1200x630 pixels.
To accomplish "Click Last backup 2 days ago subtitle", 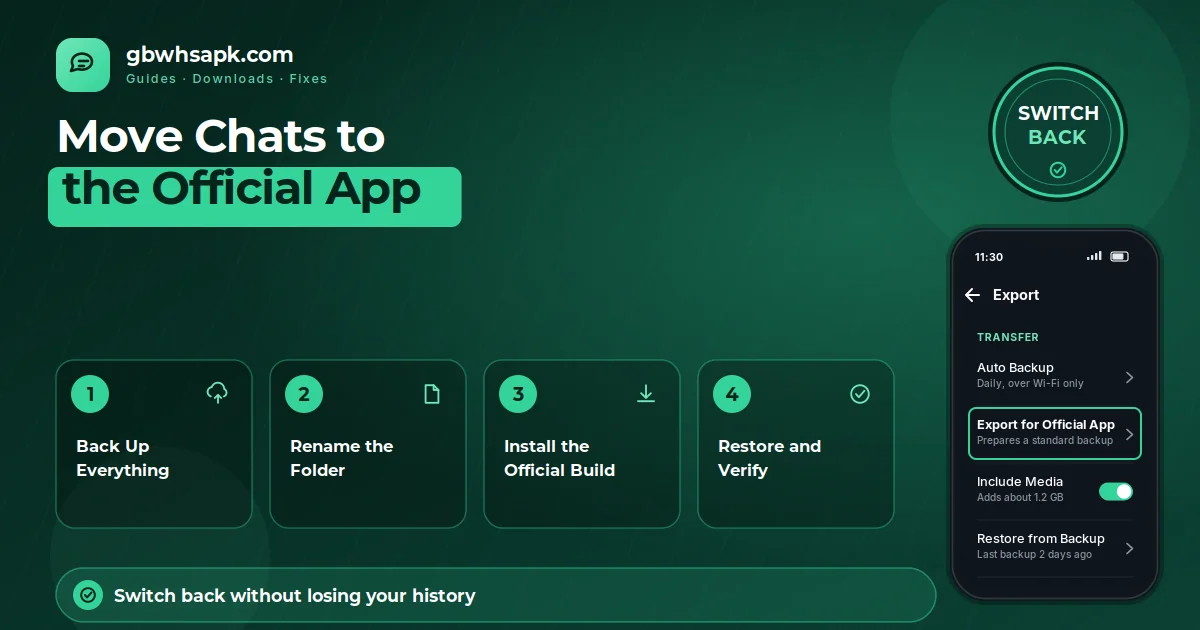I will tap(1034, 555).
